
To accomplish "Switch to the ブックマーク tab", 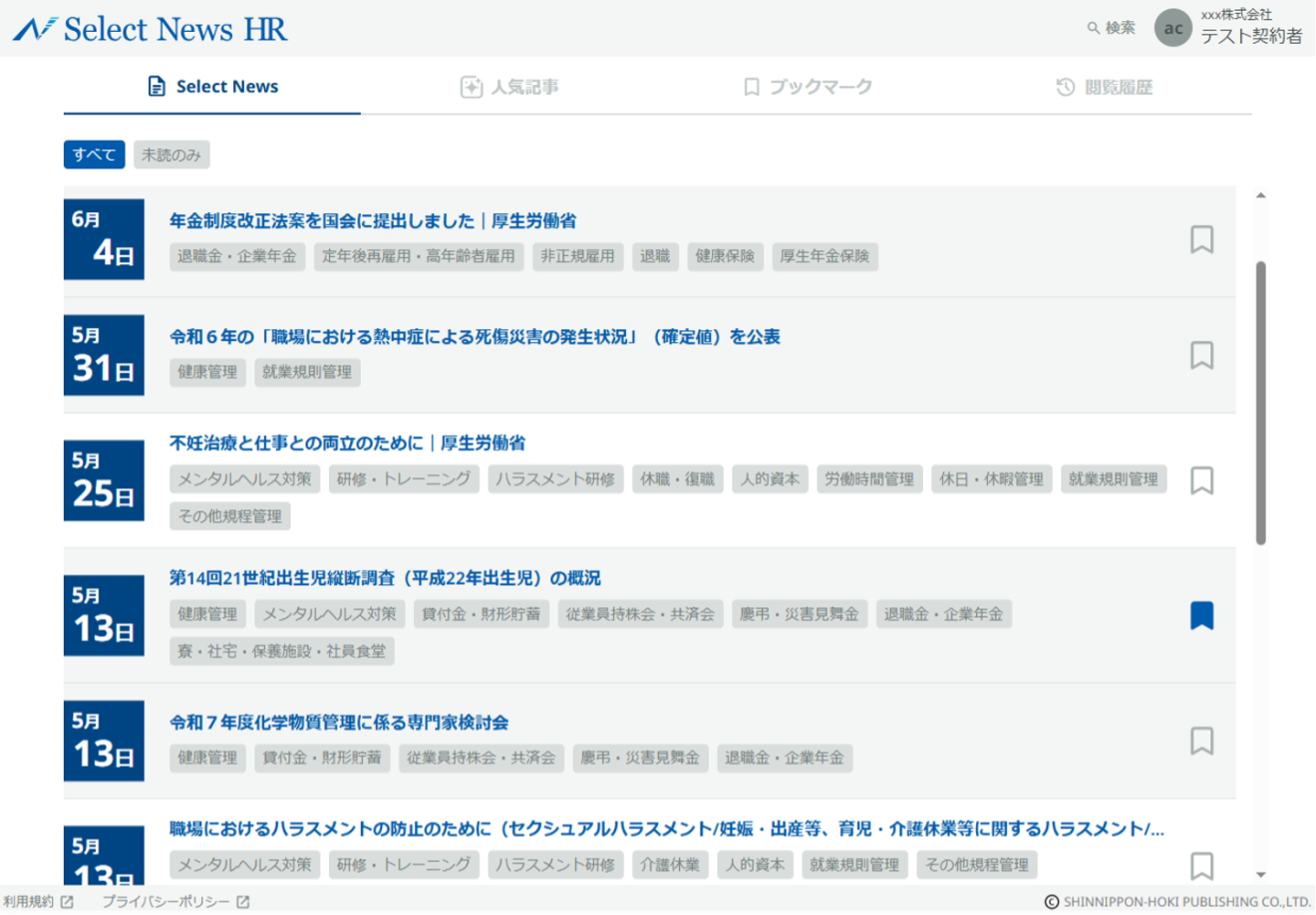I will pos(808,87).
